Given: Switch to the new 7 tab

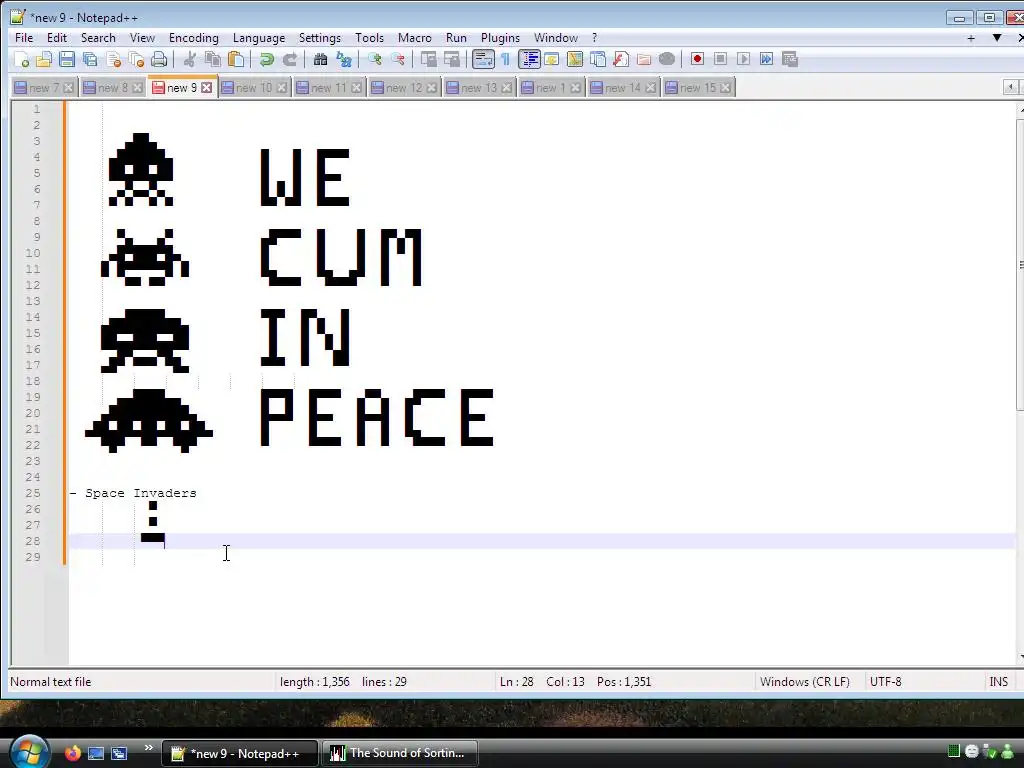Looking at the screenshot, I should [44, 88].
